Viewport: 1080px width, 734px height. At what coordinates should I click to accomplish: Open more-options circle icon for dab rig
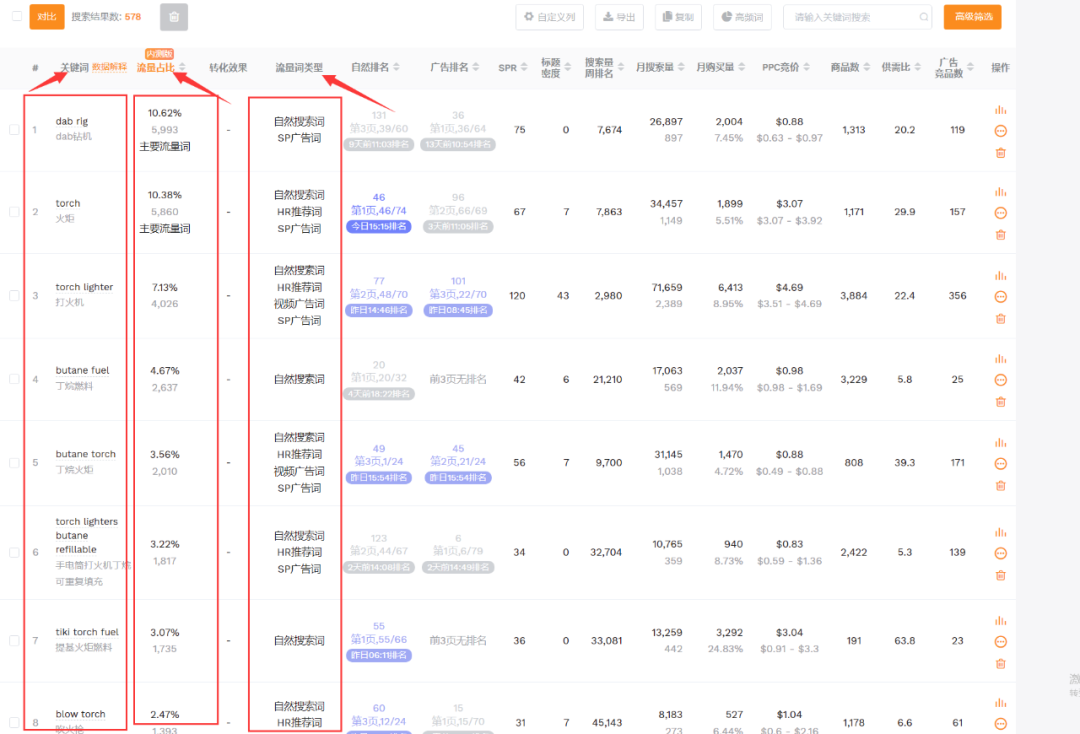(1001, 131)
